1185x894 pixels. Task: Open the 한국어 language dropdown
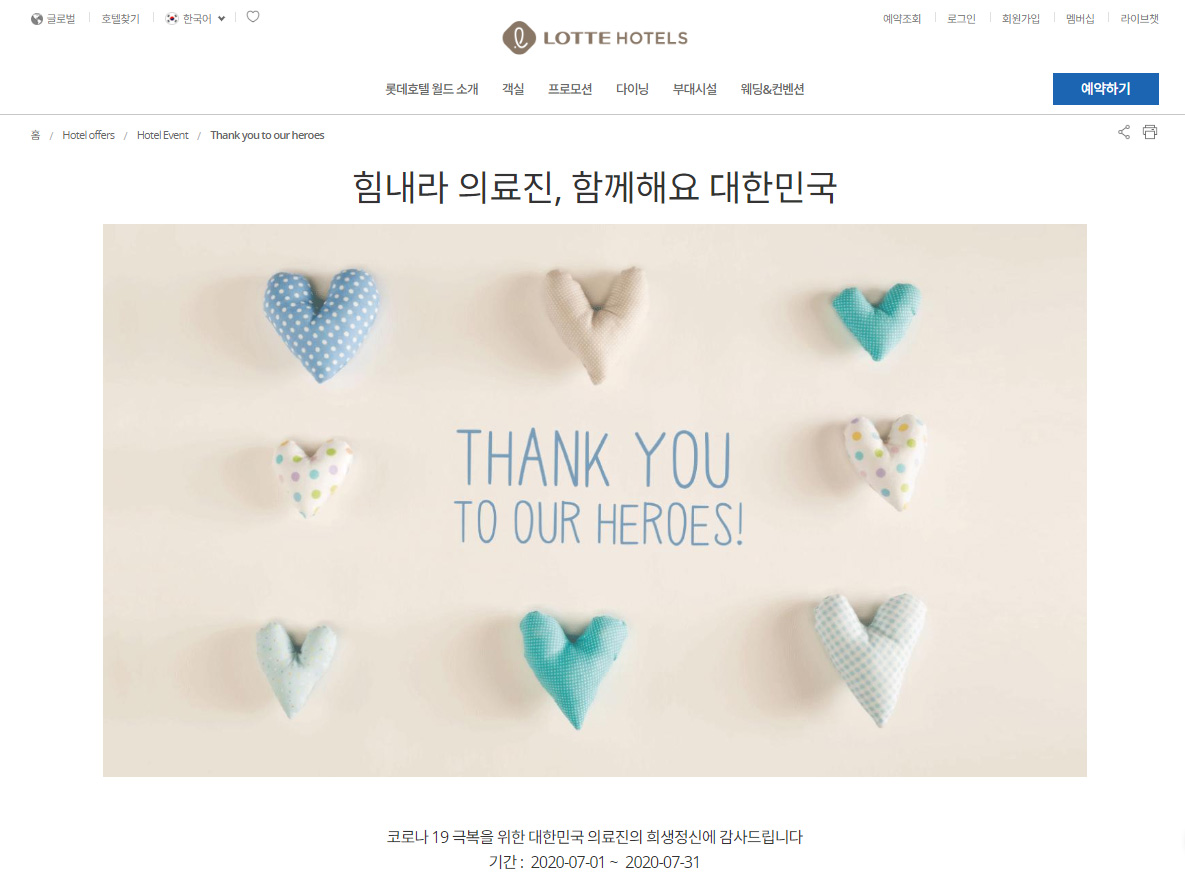(x=196, y=18)
